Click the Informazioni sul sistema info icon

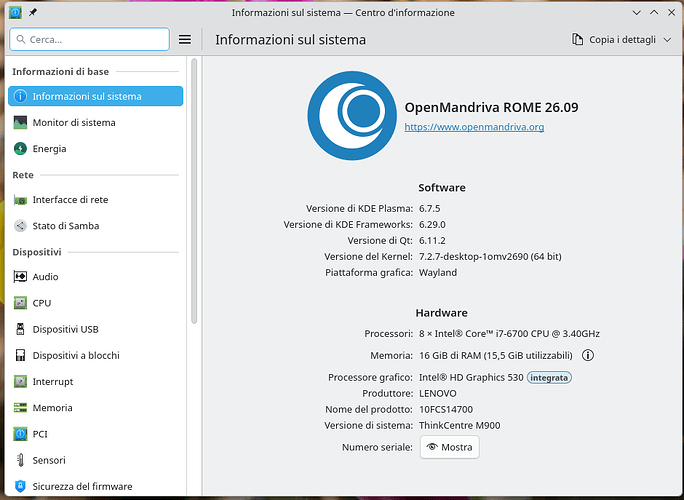point(20,96)
